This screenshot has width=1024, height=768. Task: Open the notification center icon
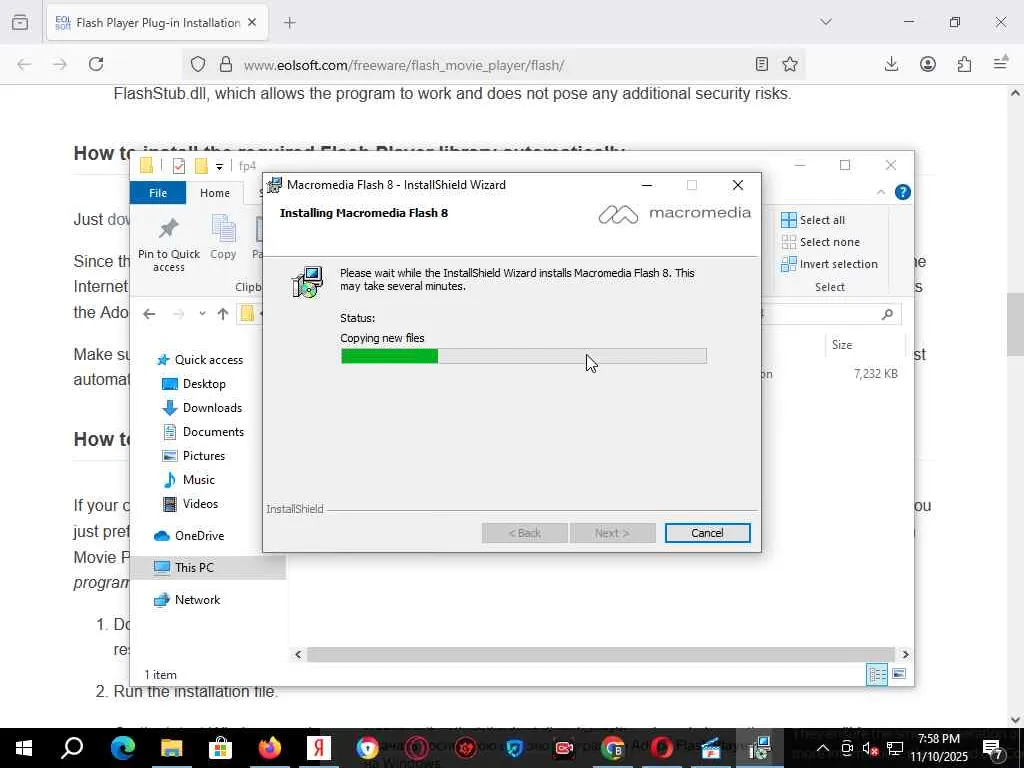[993, 748]
